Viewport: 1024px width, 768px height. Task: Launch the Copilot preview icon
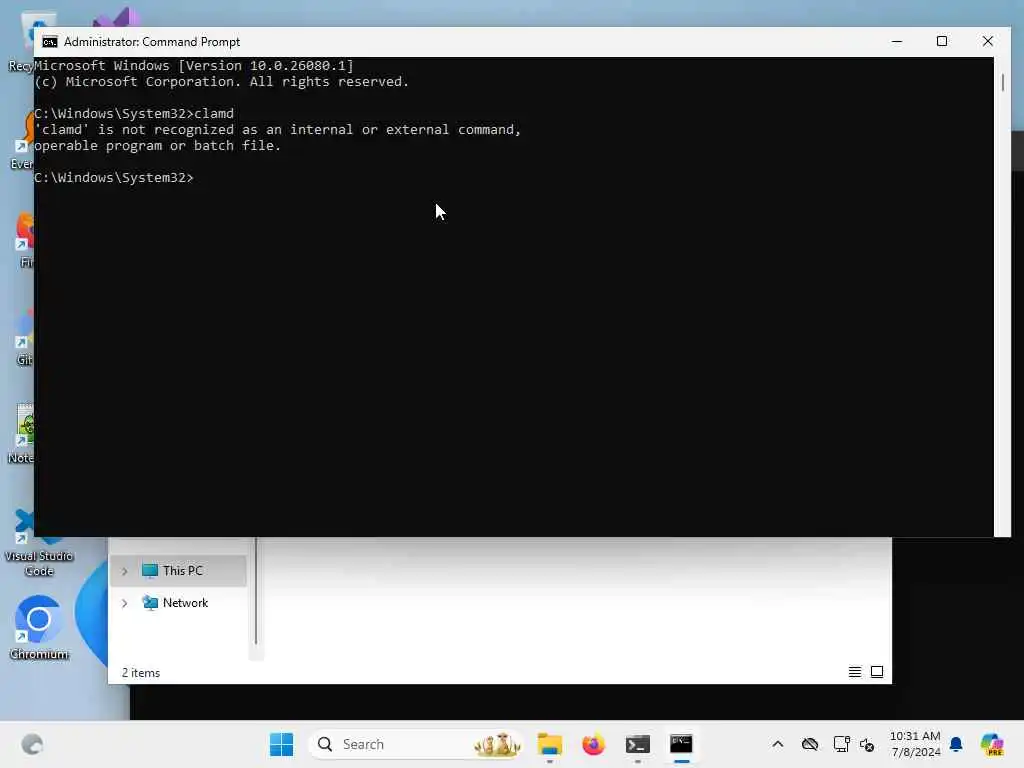[992, 744]
